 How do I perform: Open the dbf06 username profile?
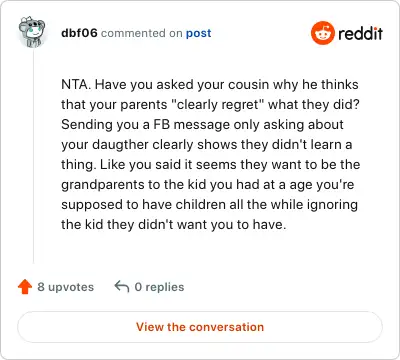tap(79, 33)
